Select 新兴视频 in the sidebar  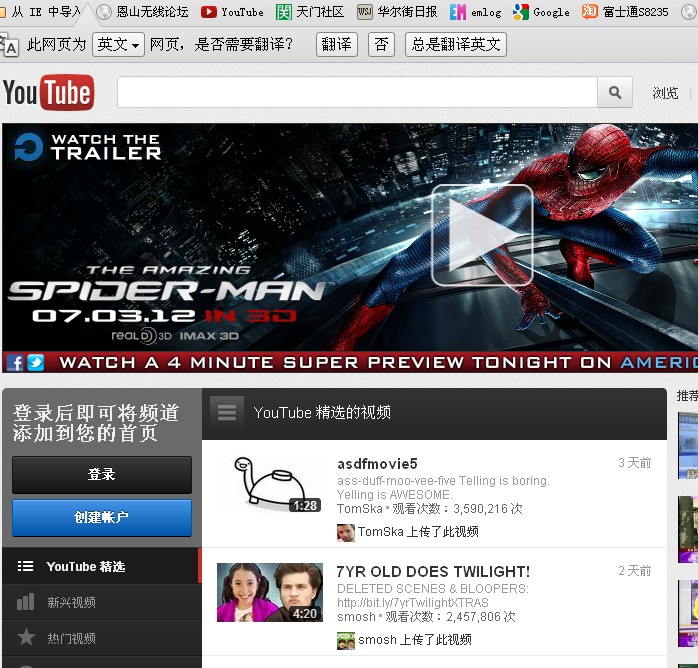point(102,602)
